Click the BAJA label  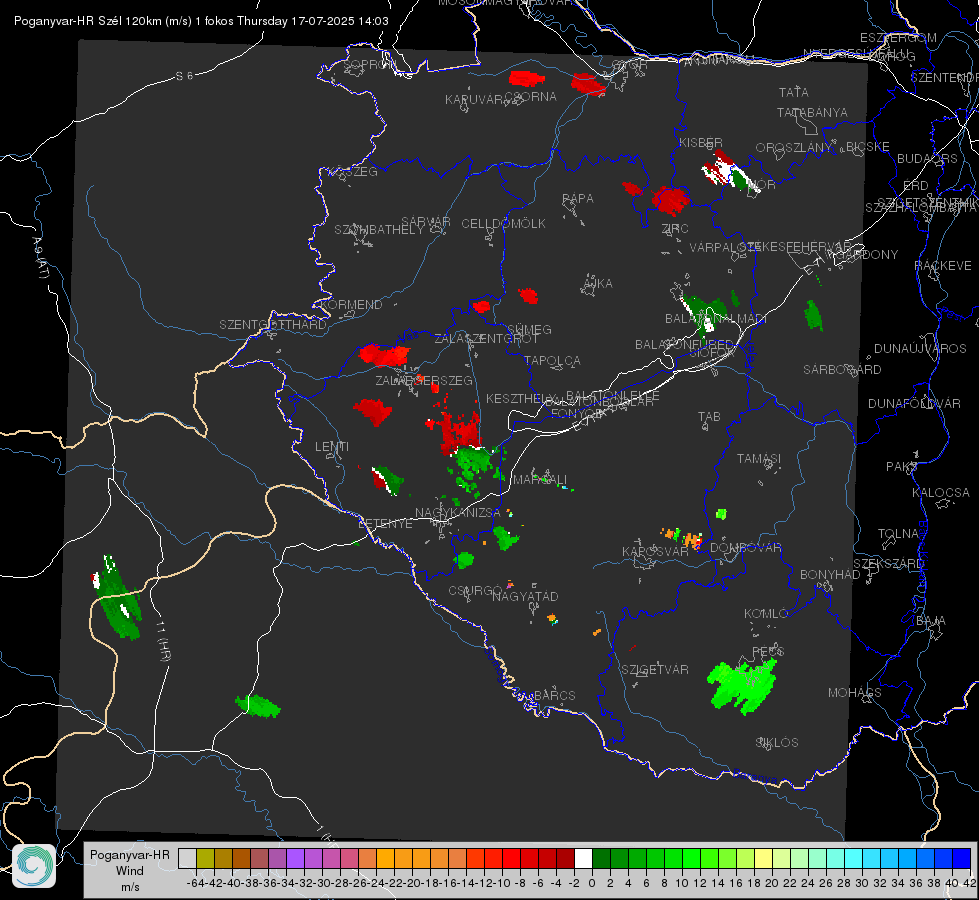pyautogui.click(x=931, y=621)
